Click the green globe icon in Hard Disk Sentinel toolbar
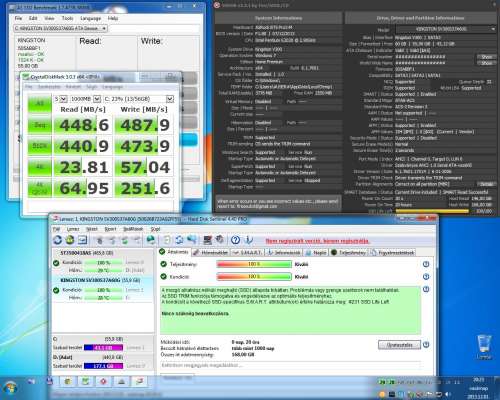The image size is (500, 400). coord(70,240)
